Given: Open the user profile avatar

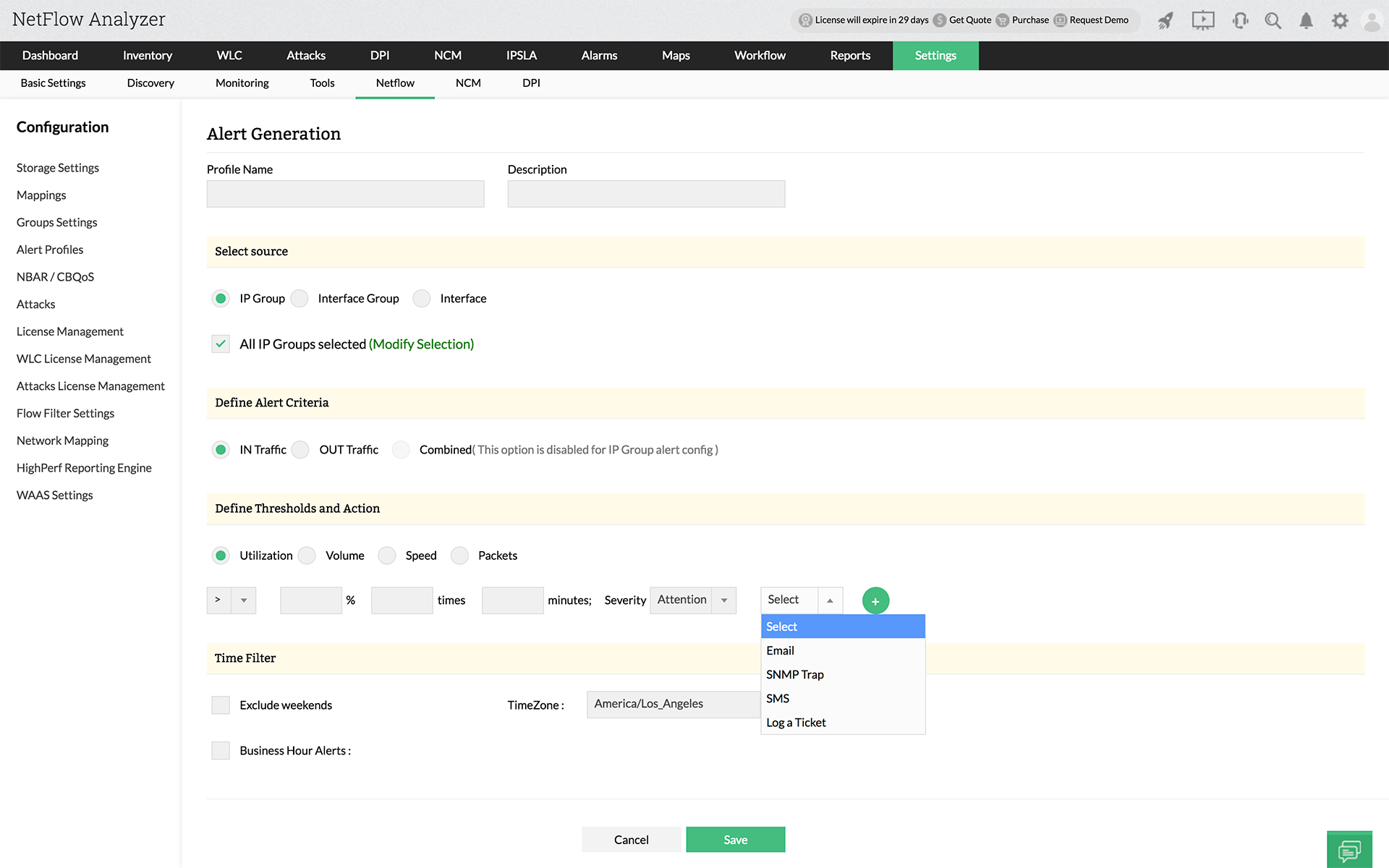Looking at the screenshot, I should 1372,20.
